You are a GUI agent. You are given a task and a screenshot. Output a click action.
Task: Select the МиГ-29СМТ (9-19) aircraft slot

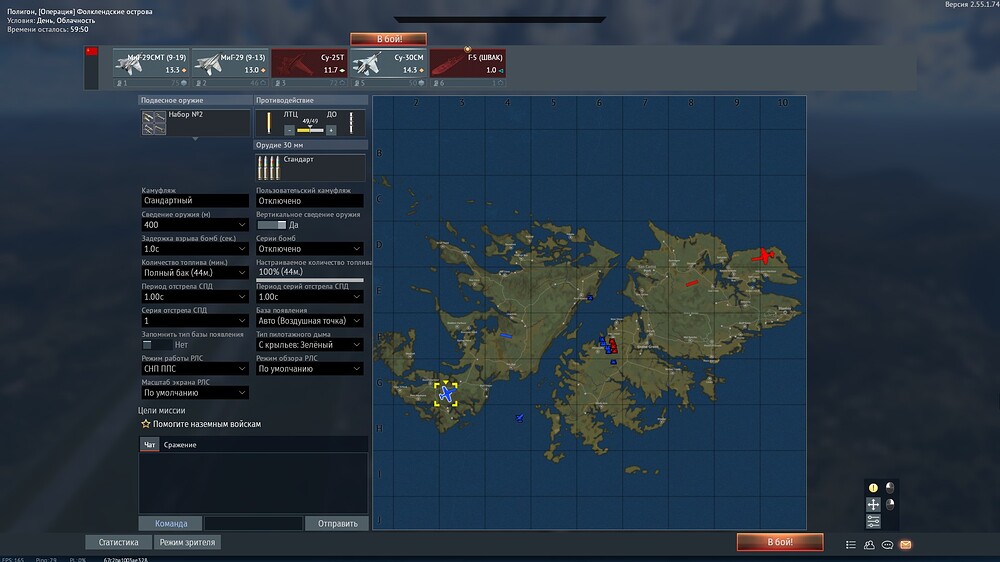click(151, 63)
